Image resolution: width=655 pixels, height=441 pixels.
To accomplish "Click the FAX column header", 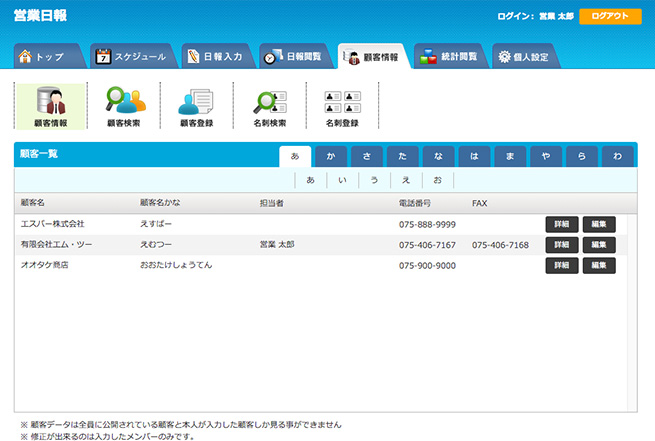I will point(479,203).
